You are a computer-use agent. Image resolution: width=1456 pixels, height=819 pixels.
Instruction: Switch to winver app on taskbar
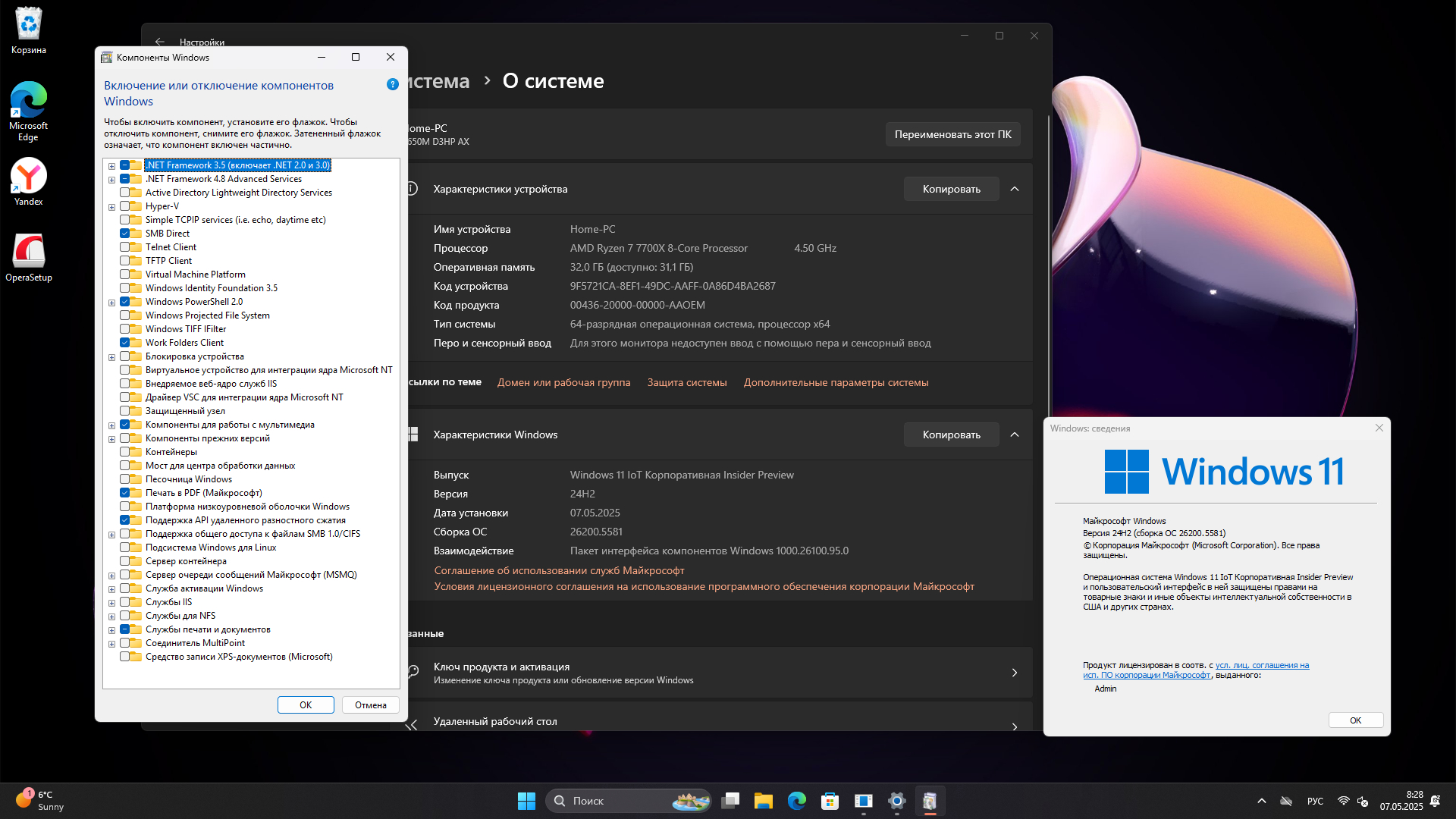tap(864, 801)
